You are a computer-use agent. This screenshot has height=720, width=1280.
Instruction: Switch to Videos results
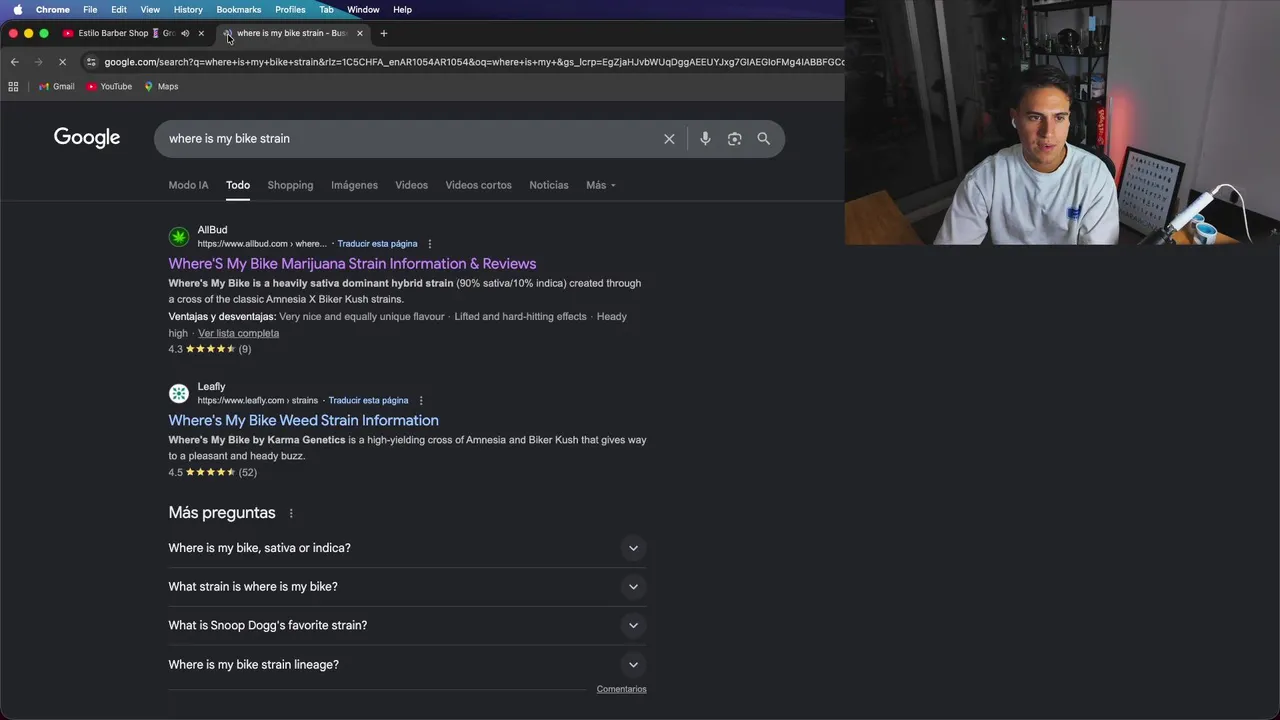pos(411,185)
